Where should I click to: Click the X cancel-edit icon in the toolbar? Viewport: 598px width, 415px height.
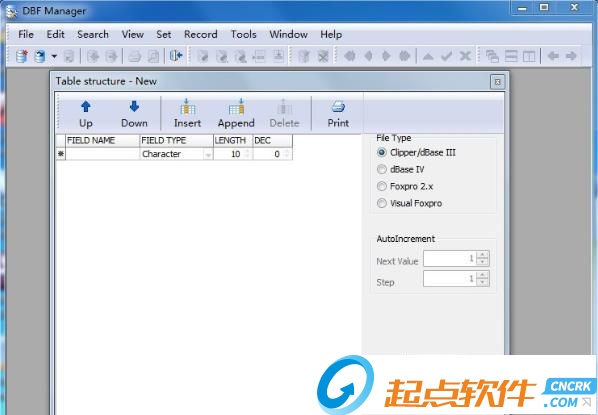(x=465, y=56)
